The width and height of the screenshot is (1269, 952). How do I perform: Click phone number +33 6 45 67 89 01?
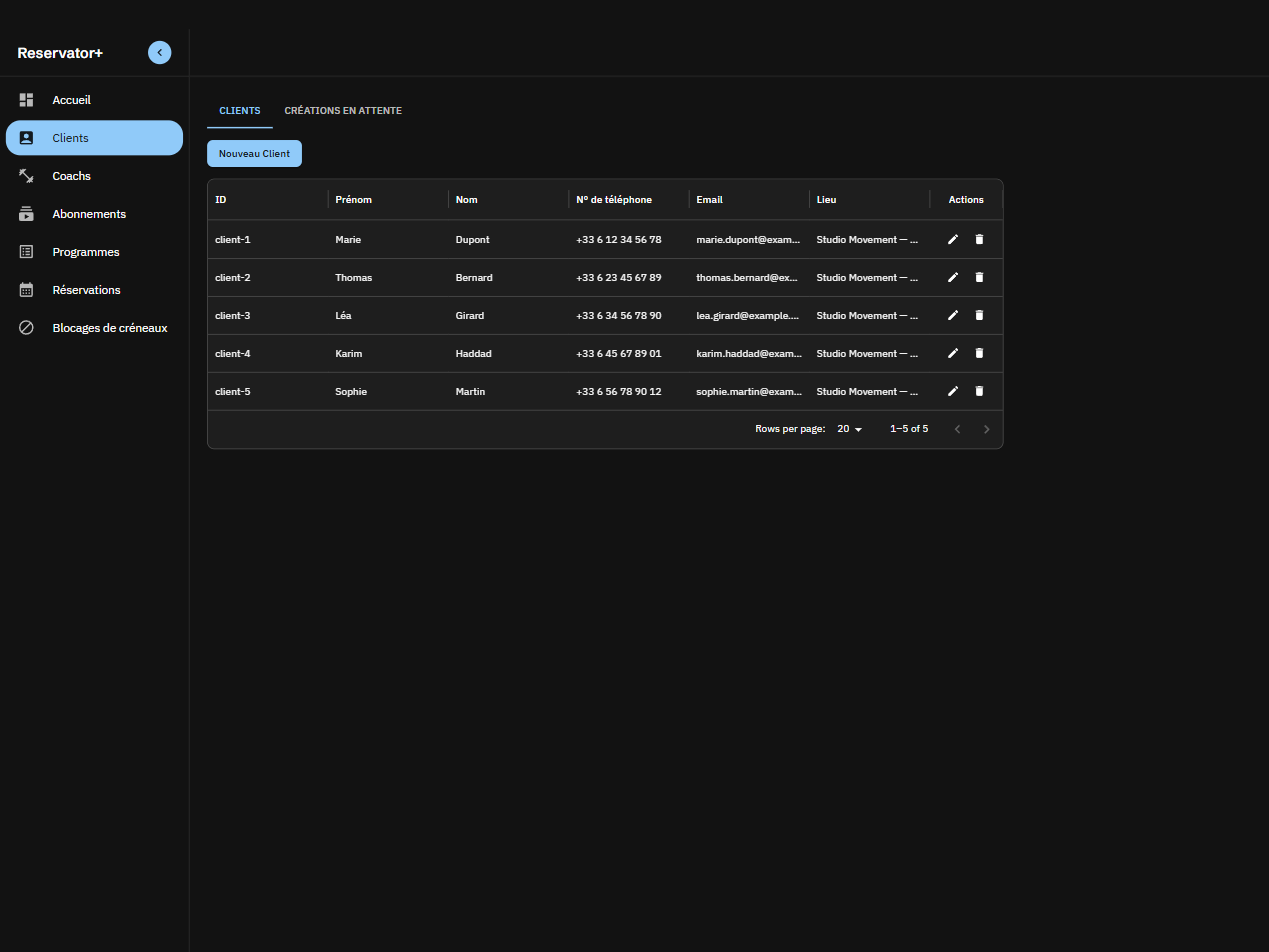point(619,354)
